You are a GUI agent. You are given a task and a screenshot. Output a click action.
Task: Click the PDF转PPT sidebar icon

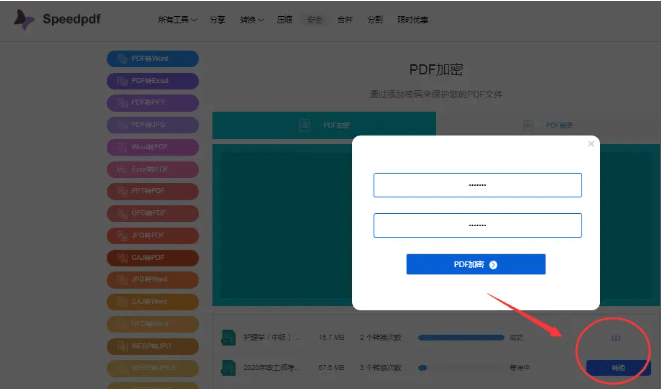(x=122, y=103)
